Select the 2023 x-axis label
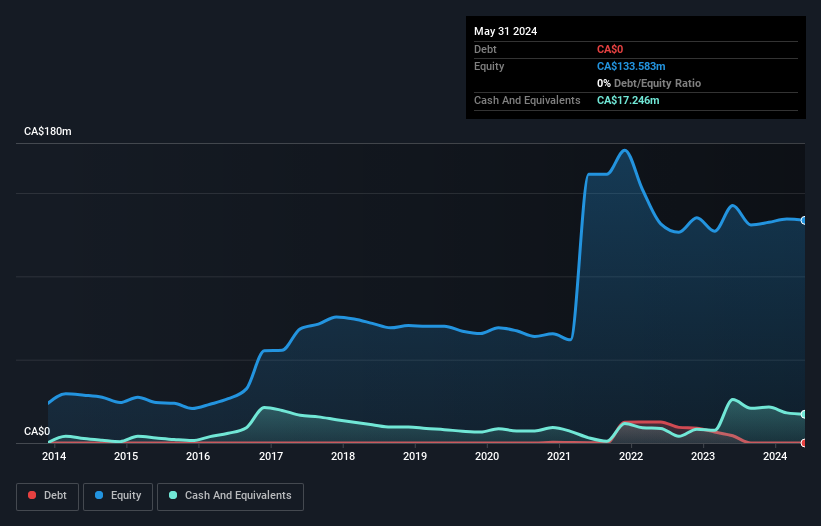821x526 pixels. [703, 456]
